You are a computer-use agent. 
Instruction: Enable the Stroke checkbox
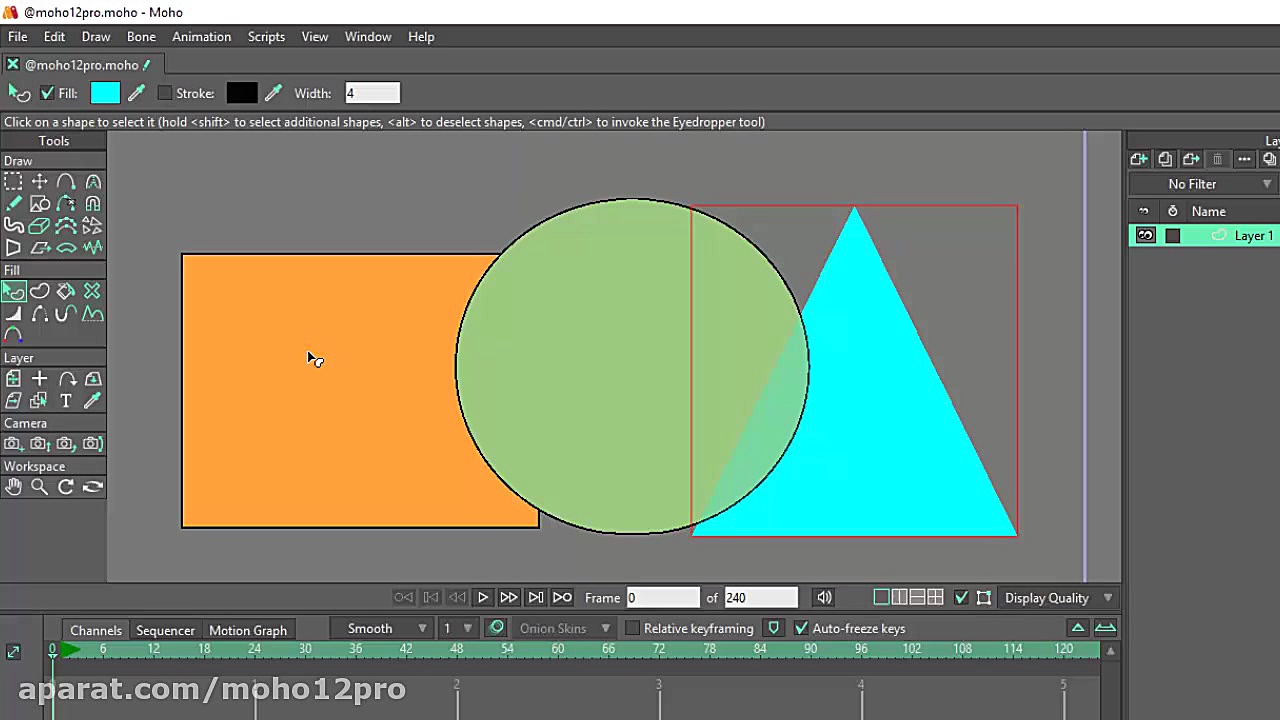165,93
